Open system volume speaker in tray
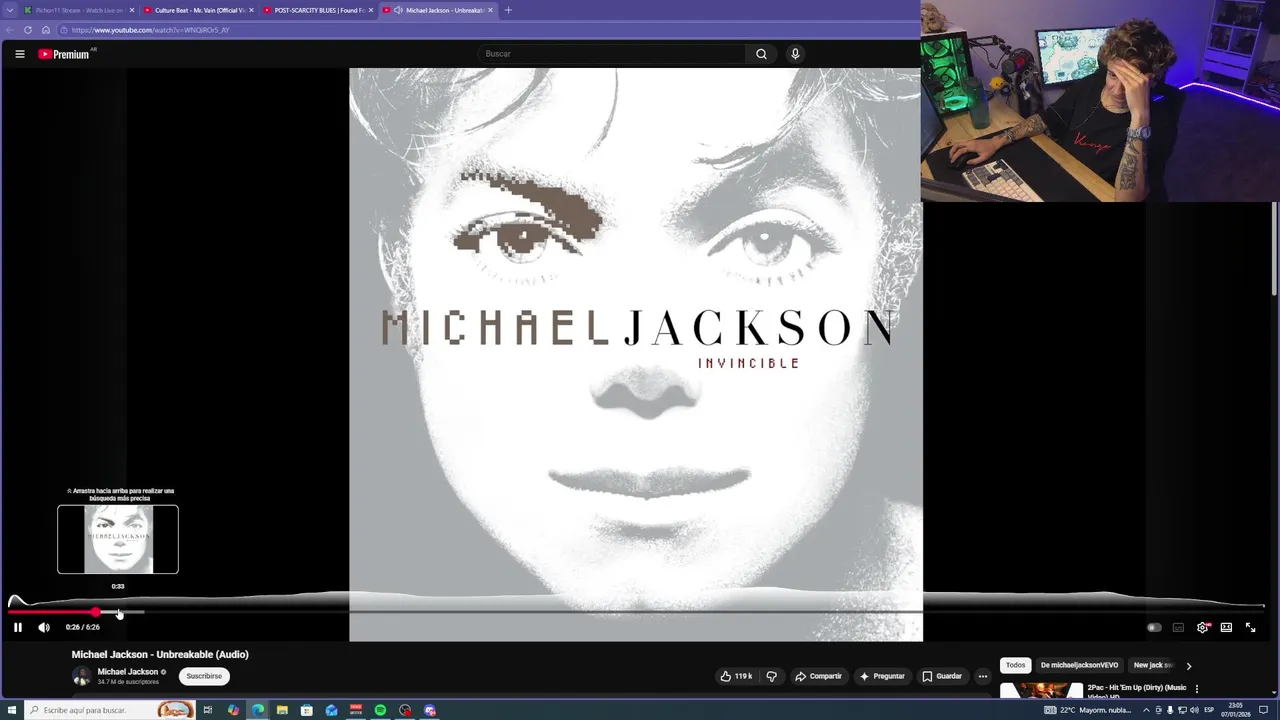Image resolution: width=1280 pixels, height=720 pixels. (1194, 710)
